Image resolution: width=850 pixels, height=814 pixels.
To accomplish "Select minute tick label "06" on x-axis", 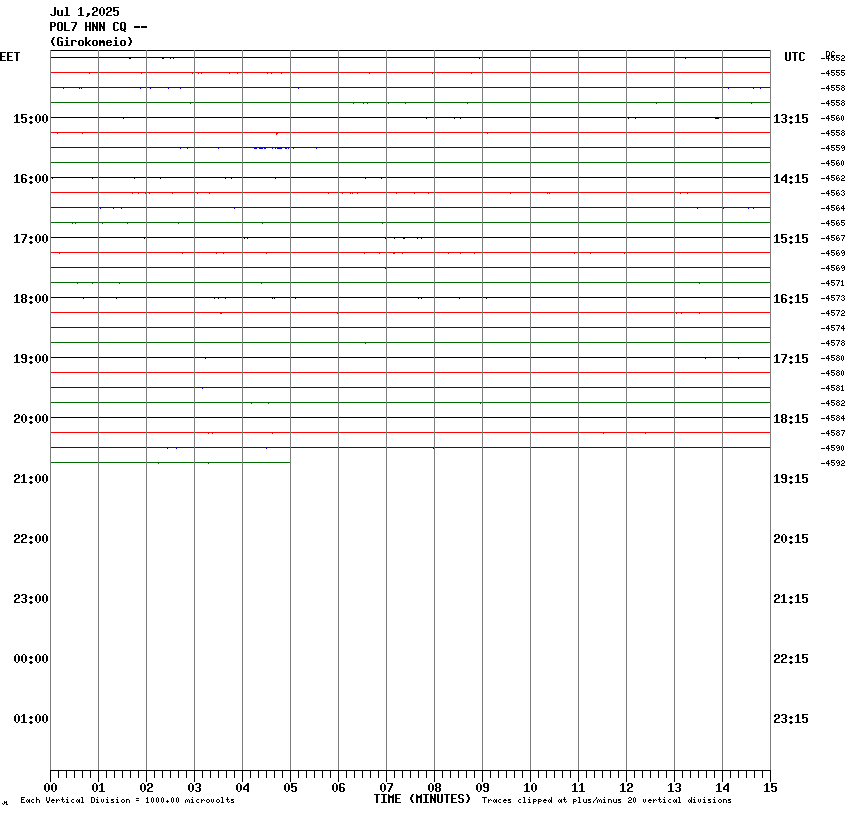I will 338,788.
